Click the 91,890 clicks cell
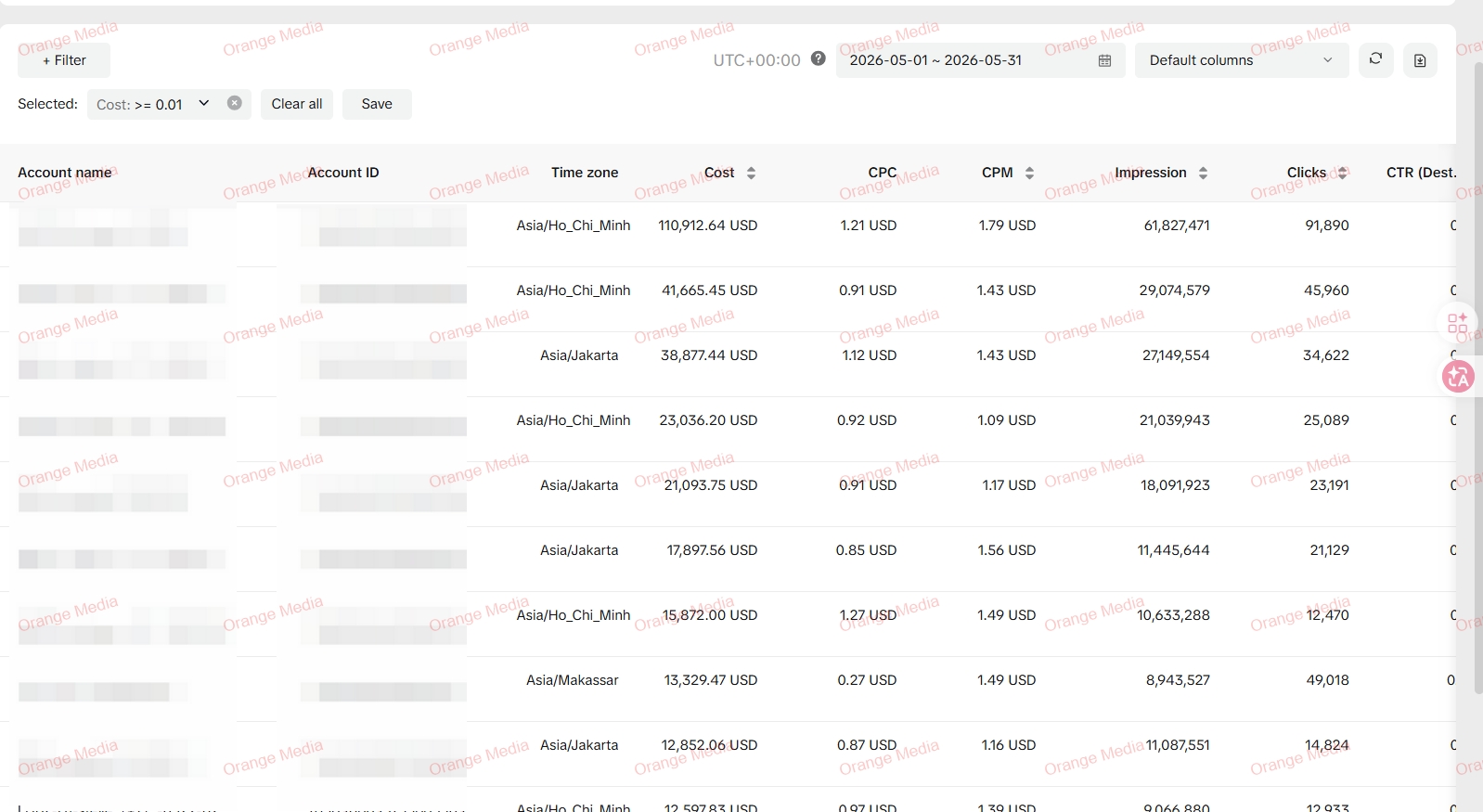 pos(1327,226)
